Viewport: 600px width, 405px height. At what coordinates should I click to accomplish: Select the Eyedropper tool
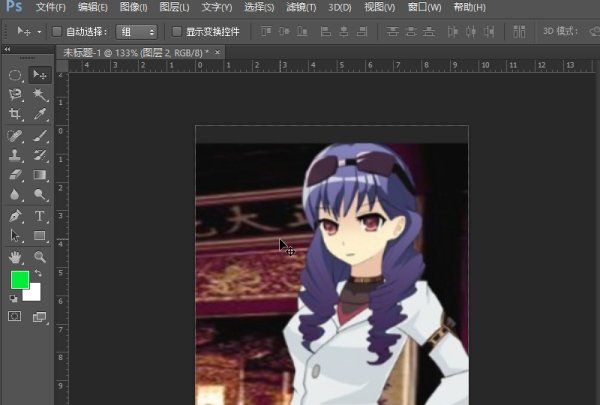click(39, 114)
